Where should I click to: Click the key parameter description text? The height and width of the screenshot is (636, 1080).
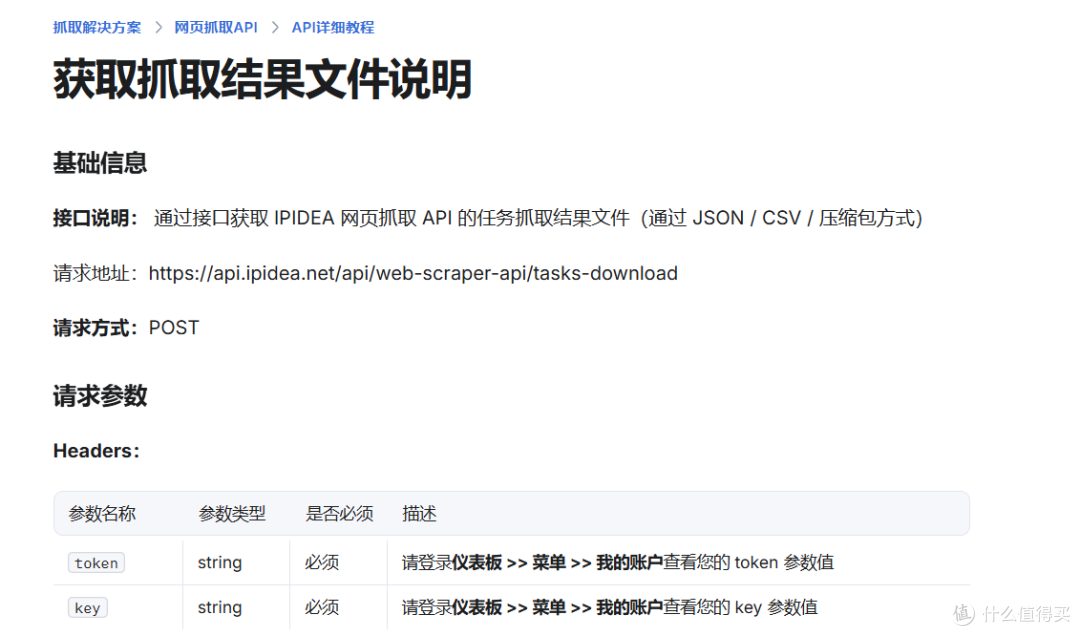point(610,608)
